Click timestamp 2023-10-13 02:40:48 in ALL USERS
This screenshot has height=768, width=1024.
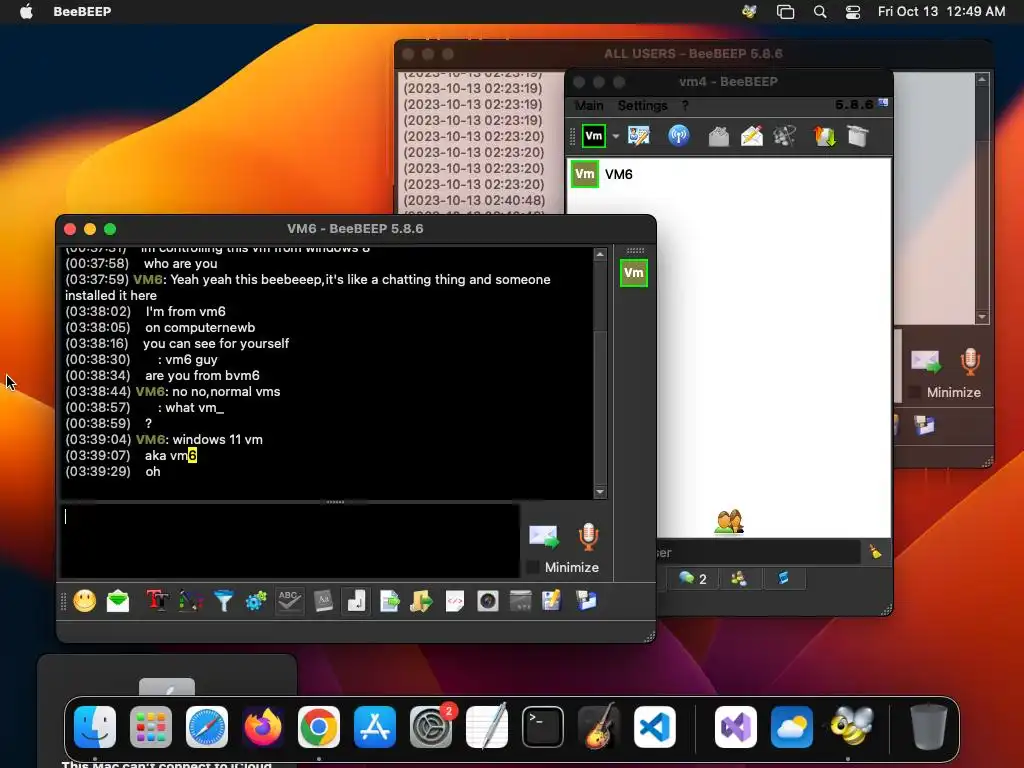click(x=474, y=200)
